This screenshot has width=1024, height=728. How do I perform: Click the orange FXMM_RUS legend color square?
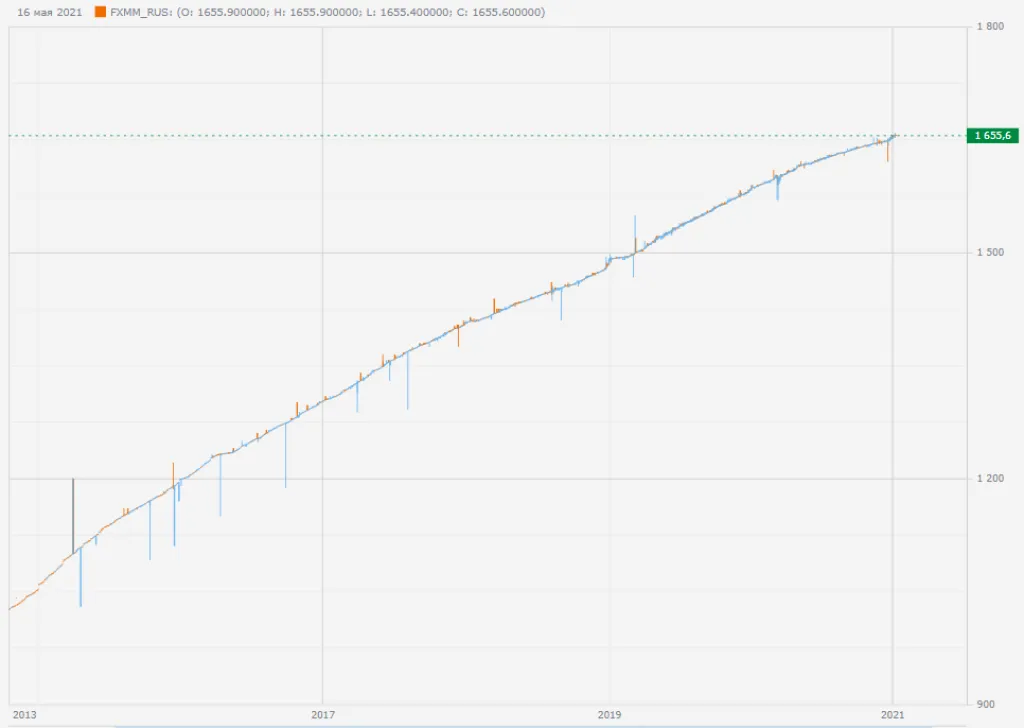(100, 12)
